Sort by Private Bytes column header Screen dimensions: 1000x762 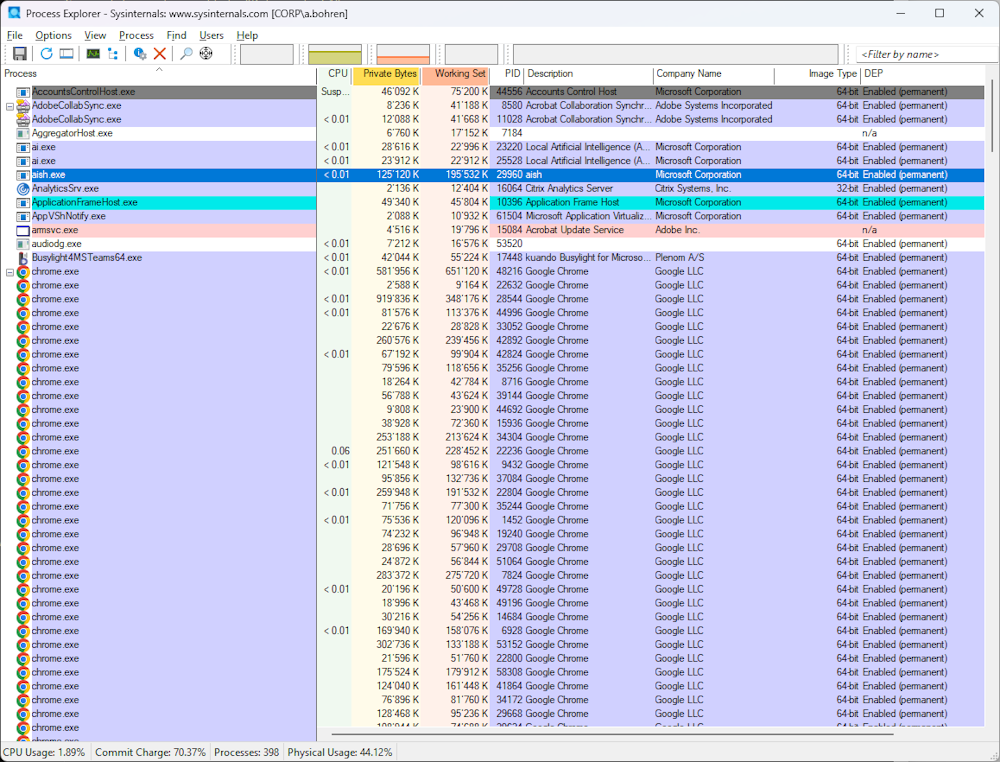[386, 74]
